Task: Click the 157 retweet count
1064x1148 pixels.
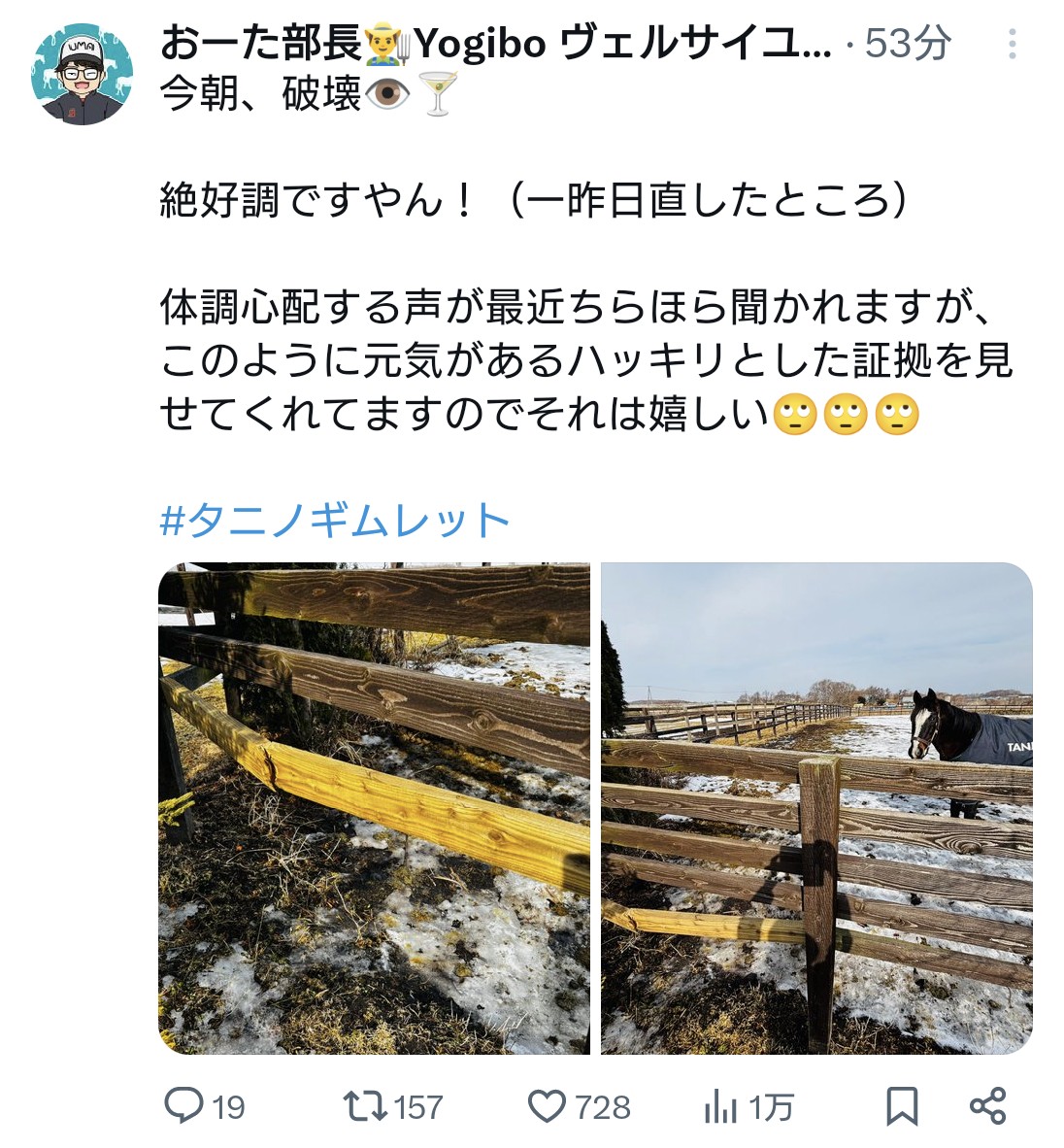Action: (x=417, y=1107)
